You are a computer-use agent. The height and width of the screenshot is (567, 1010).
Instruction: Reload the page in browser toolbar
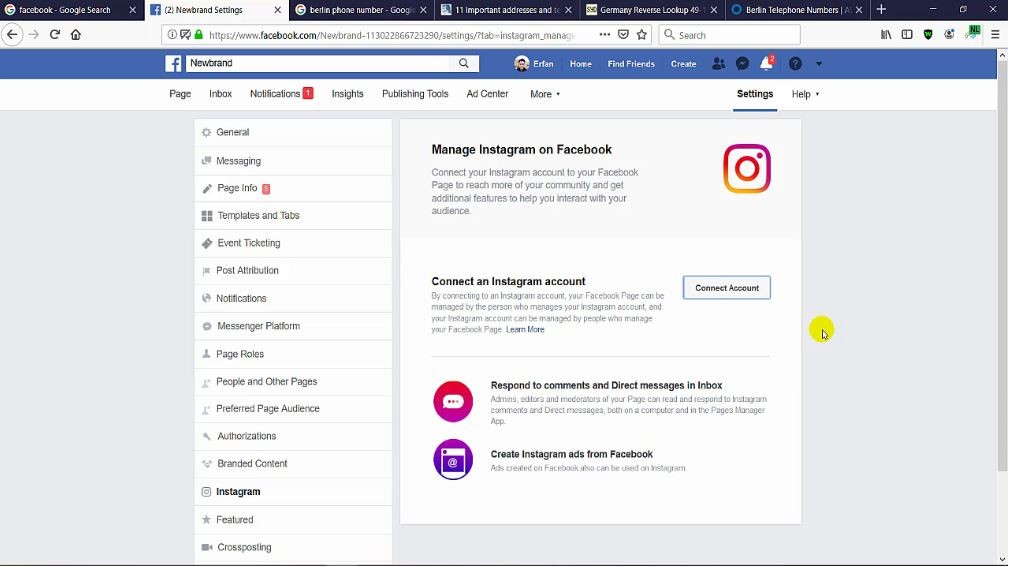(54, 34)
